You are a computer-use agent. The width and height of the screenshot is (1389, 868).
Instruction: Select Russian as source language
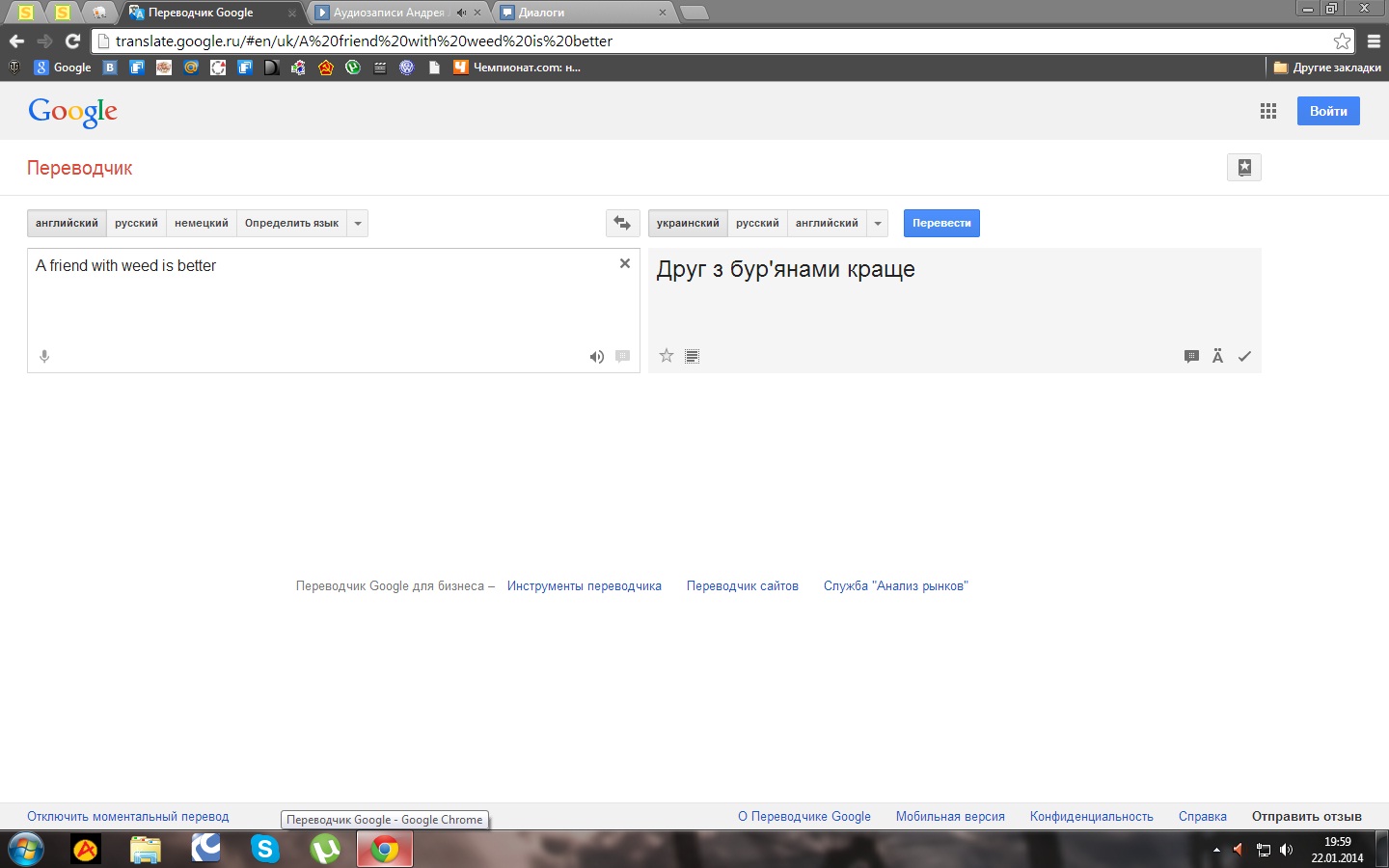point(136,223)
